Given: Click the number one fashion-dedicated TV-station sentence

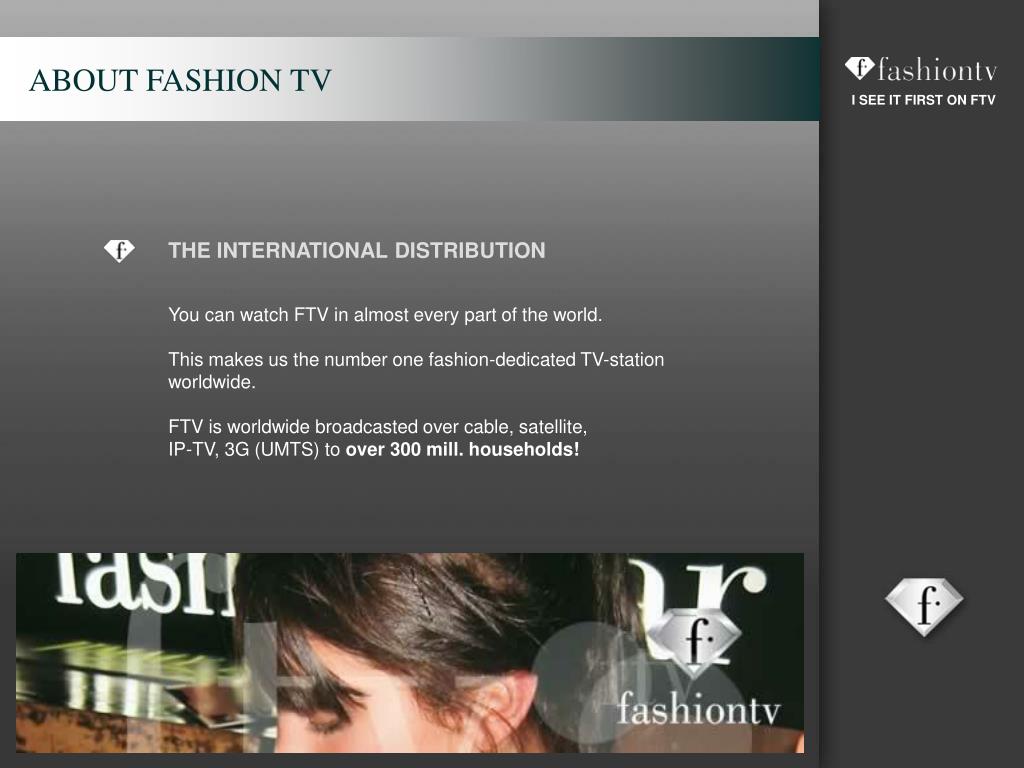Looking at the screenshot, I should [x=416, y=370].
